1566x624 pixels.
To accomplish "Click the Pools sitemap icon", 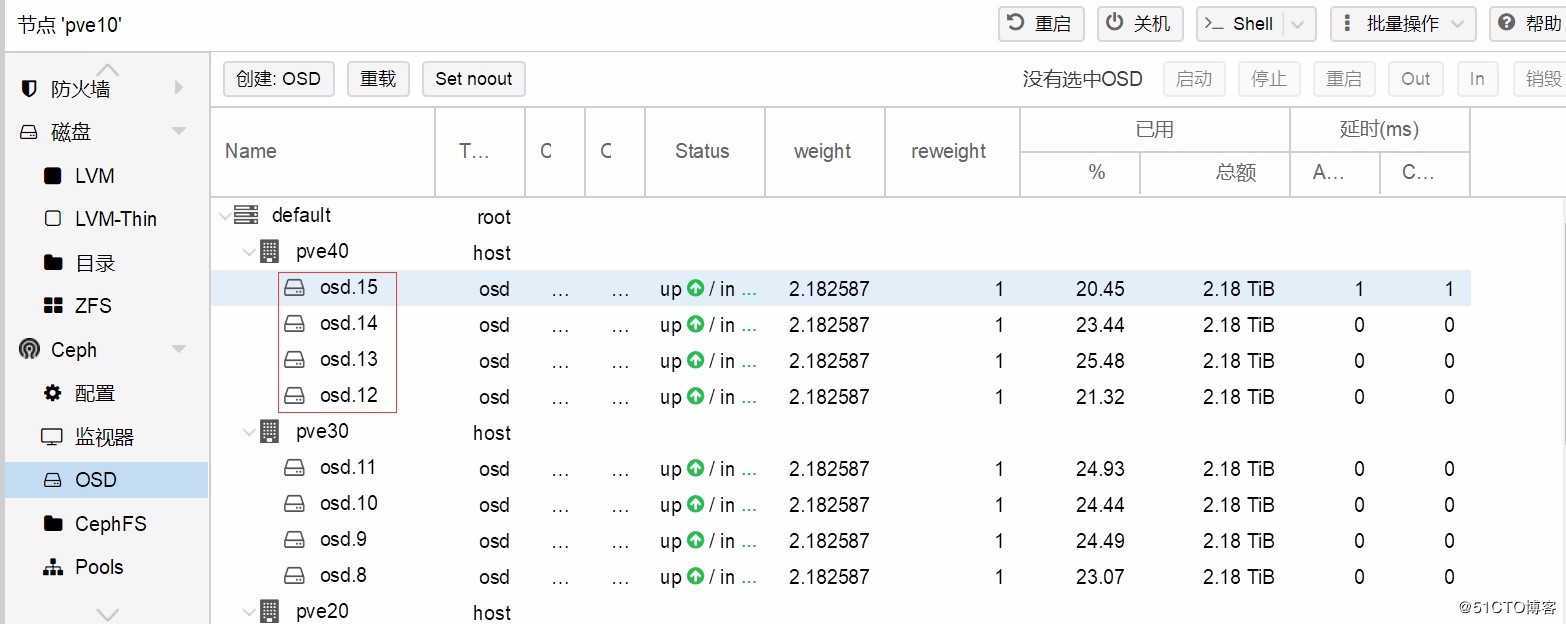I will [53, 567].
